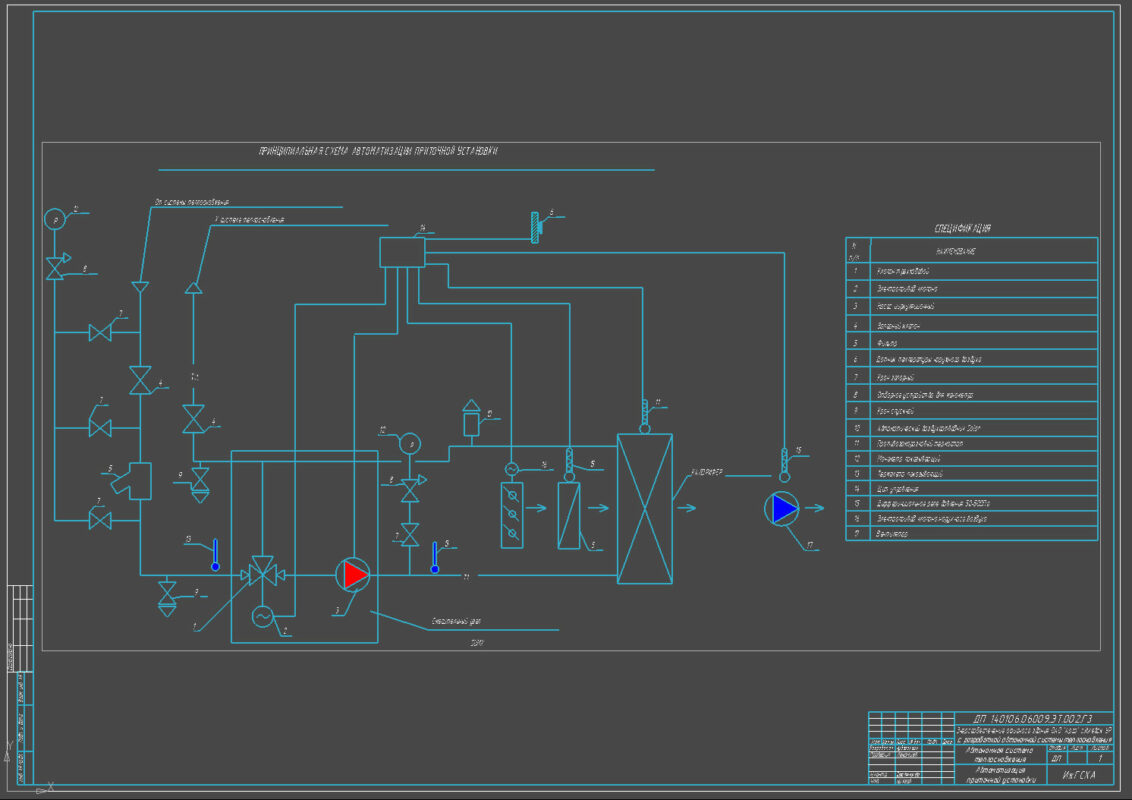Select the drain valve at the return riser base
This screenshot has height=800, width=1132.
(x=200, y=484)
